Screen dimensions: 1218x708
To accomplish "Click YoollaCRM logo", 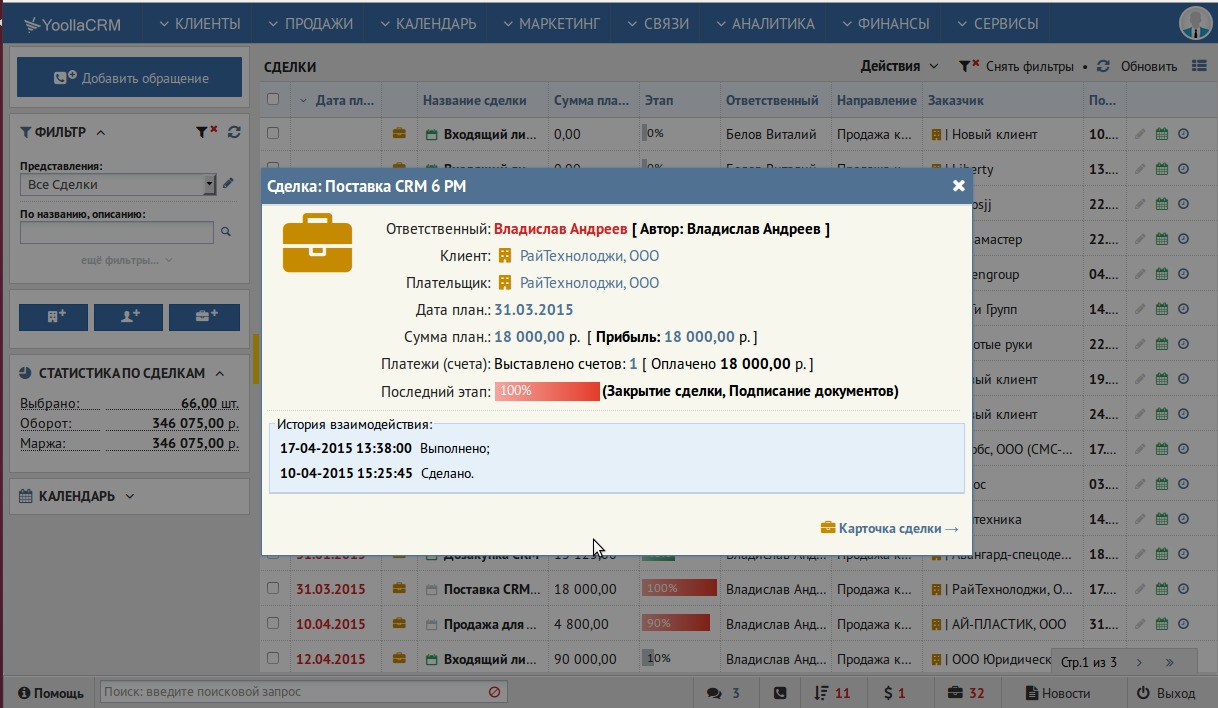I will pyautogui.click(x=73, y=24).
